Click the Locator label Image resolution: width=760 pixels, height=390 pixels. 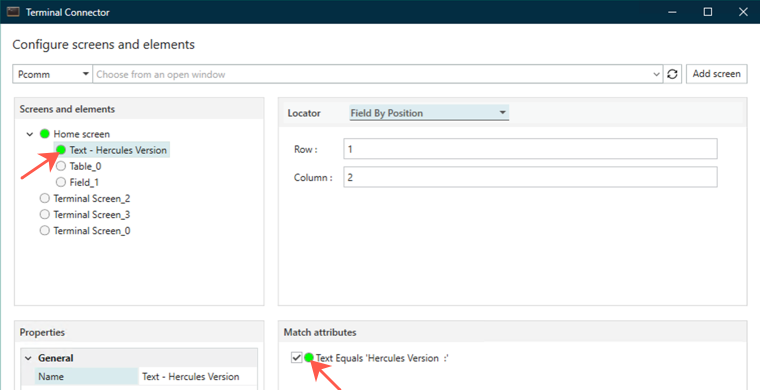[304, 113]
